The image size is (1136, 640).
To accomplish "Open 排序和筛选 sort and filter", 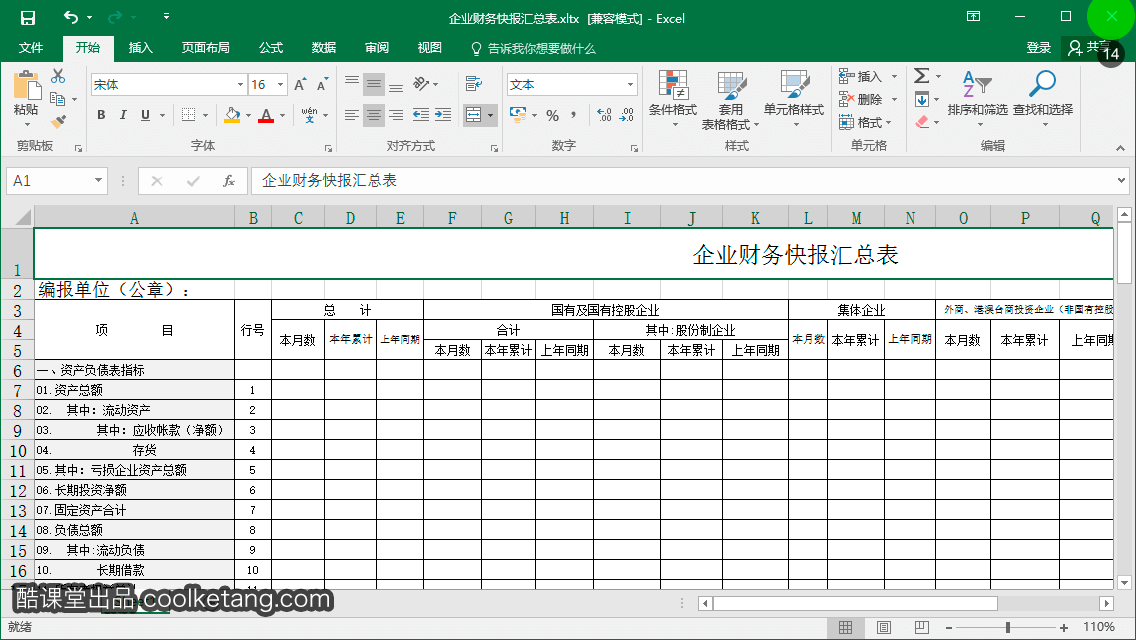I will coord(977,99).
